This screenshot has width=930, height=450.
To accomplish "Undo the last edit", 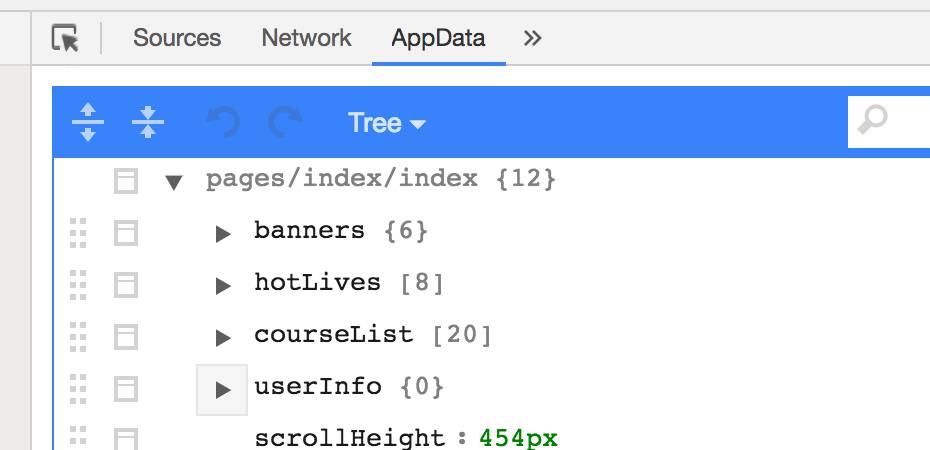I will pos(223,122).
